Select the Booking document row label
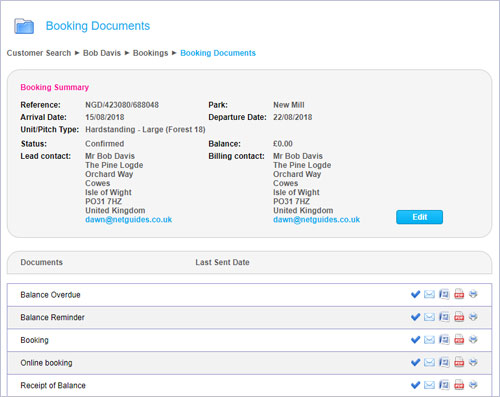 [34, 340]
